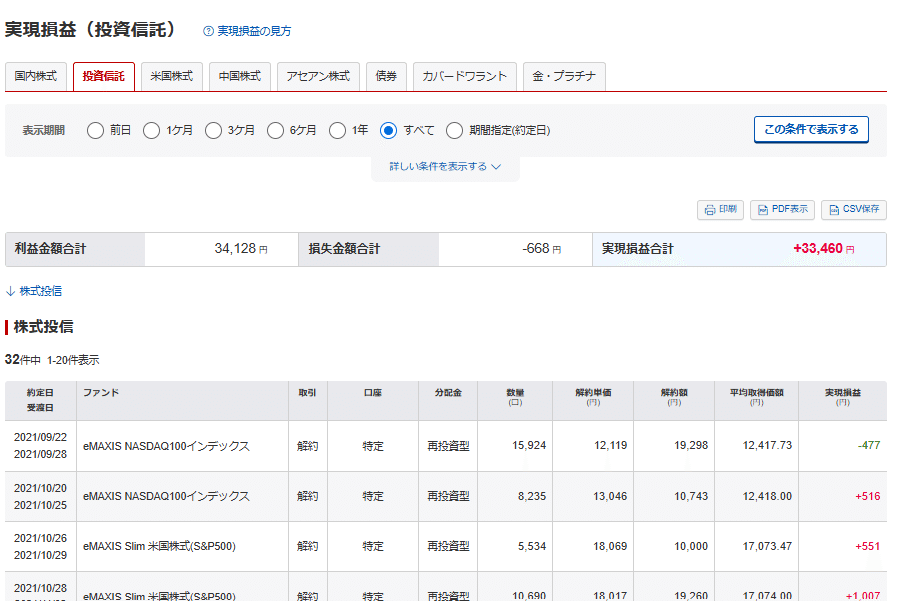Click the printer icon for 印刷
The image size is (897, 601).
709,210
